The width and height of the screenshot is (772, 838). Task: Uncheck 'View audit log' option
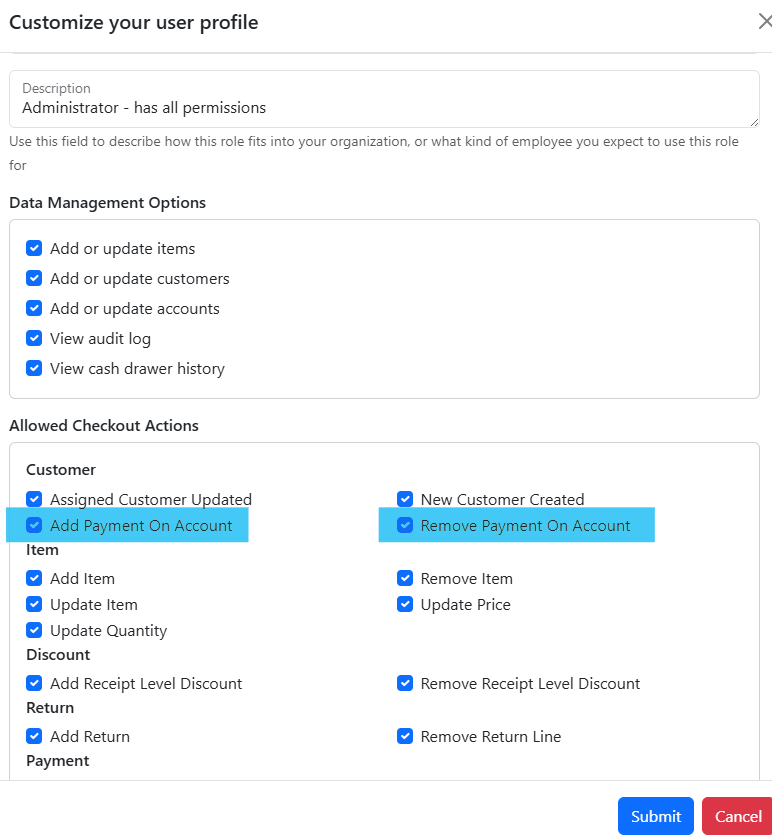[33, 338]
